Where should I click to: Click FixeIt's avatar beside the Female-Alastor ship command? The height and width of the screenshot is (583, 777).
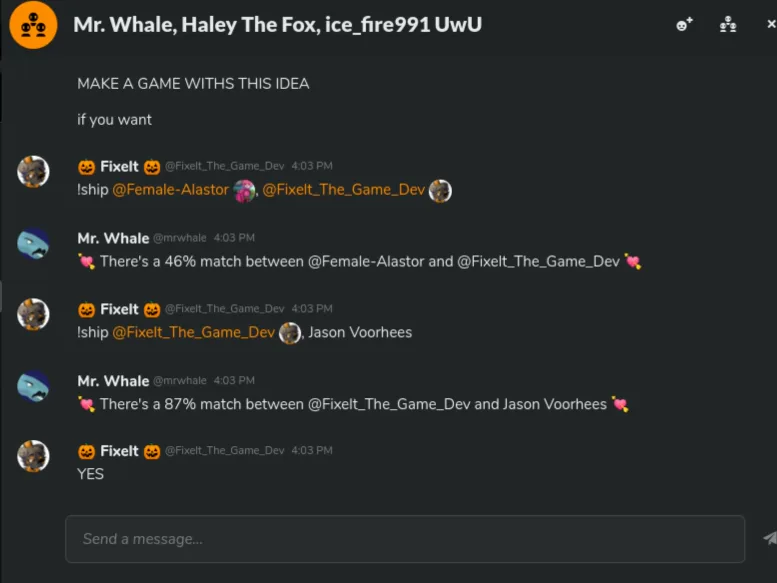33,172
